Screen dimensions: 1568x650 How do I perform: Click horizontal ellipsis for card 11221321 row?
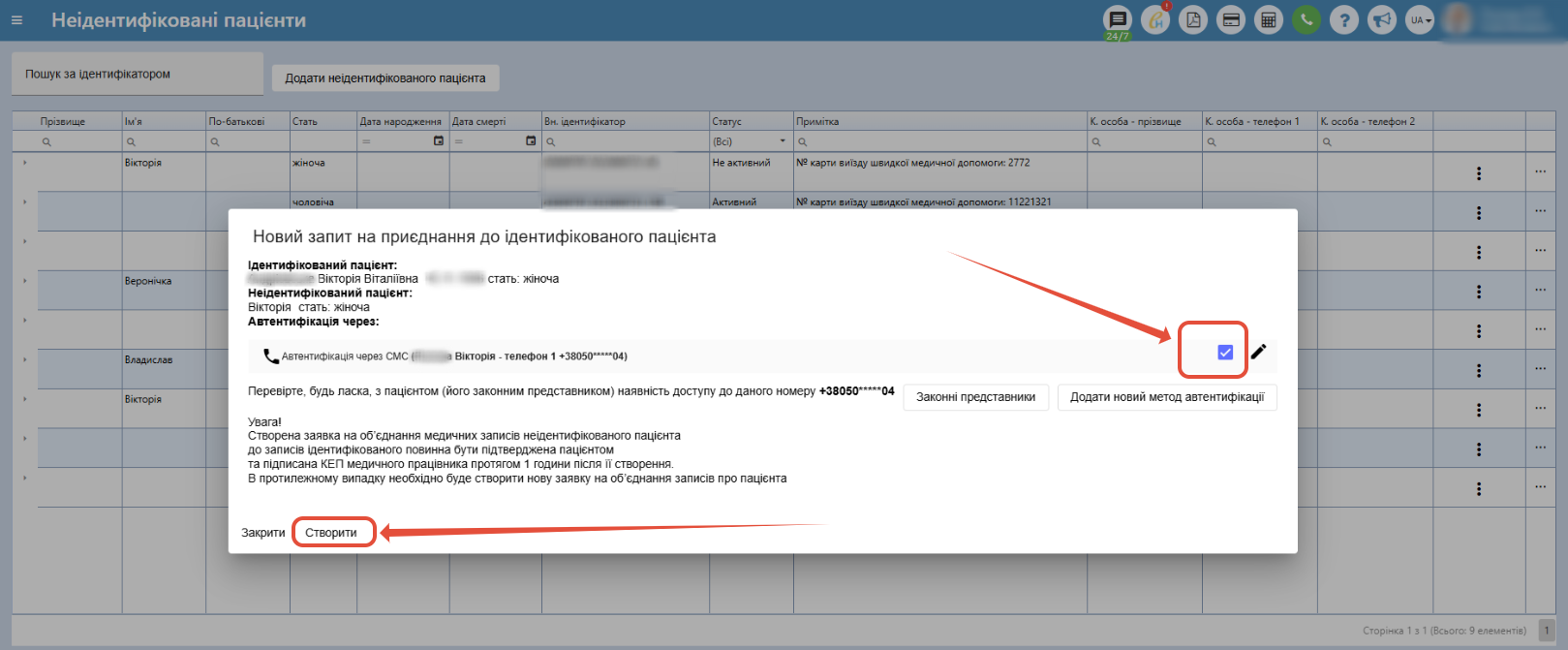1541,210
